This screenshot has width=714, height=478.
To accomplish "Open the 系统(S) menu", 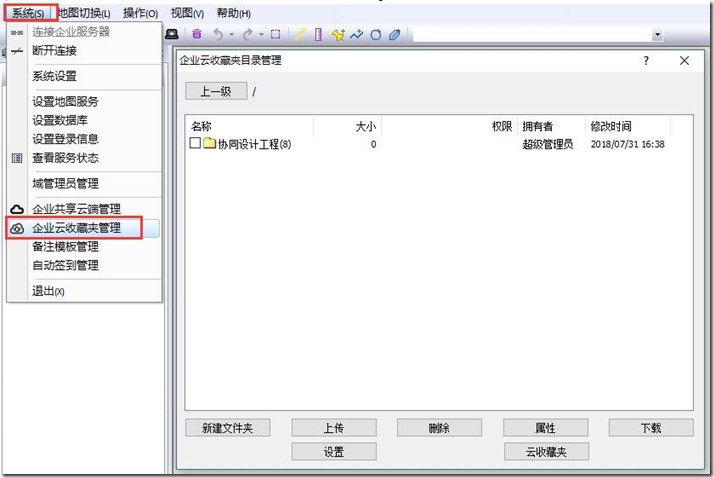I will [x=30, y=13].
